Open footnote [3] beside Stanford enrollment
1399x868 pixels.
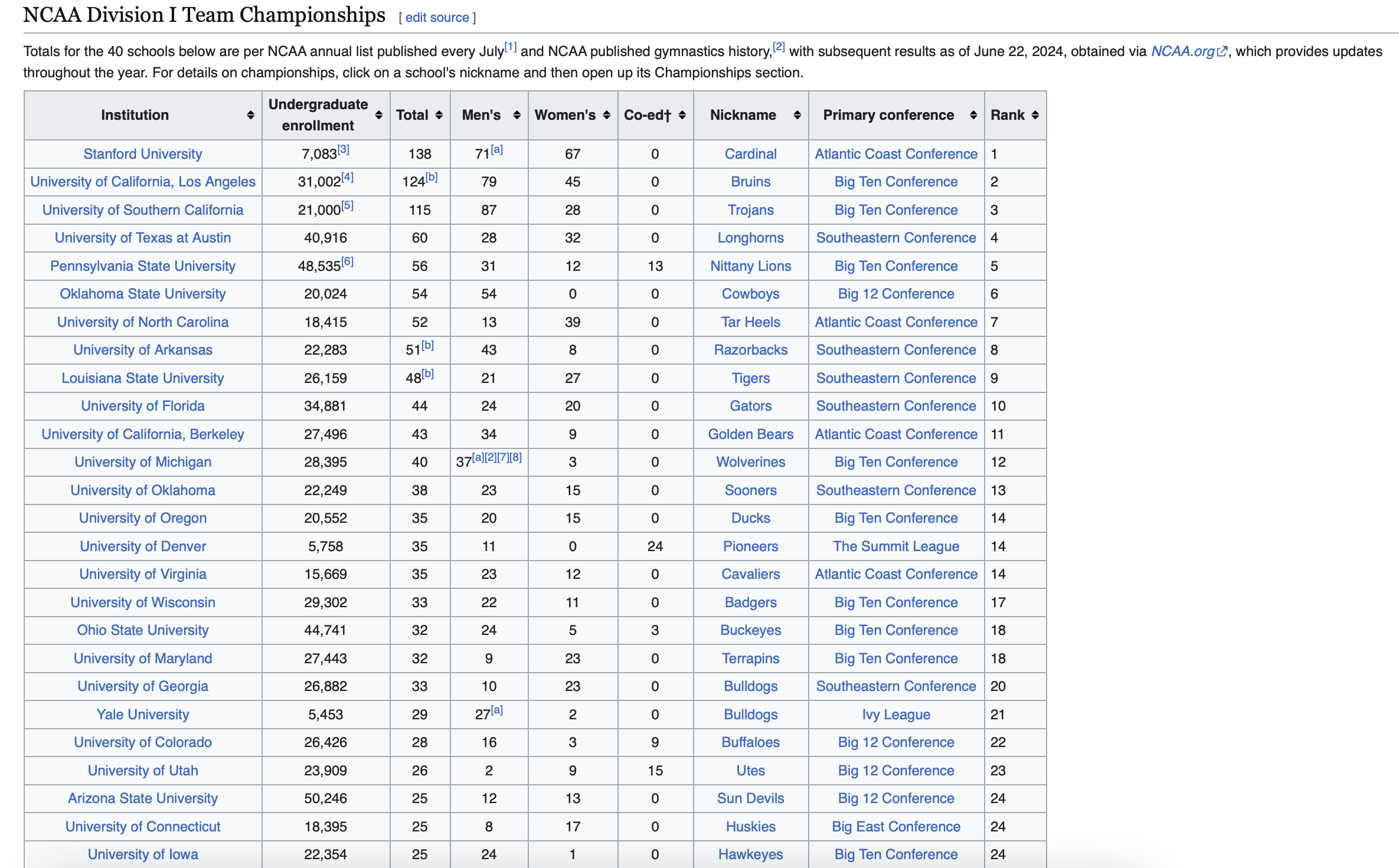tap(344, 149)
